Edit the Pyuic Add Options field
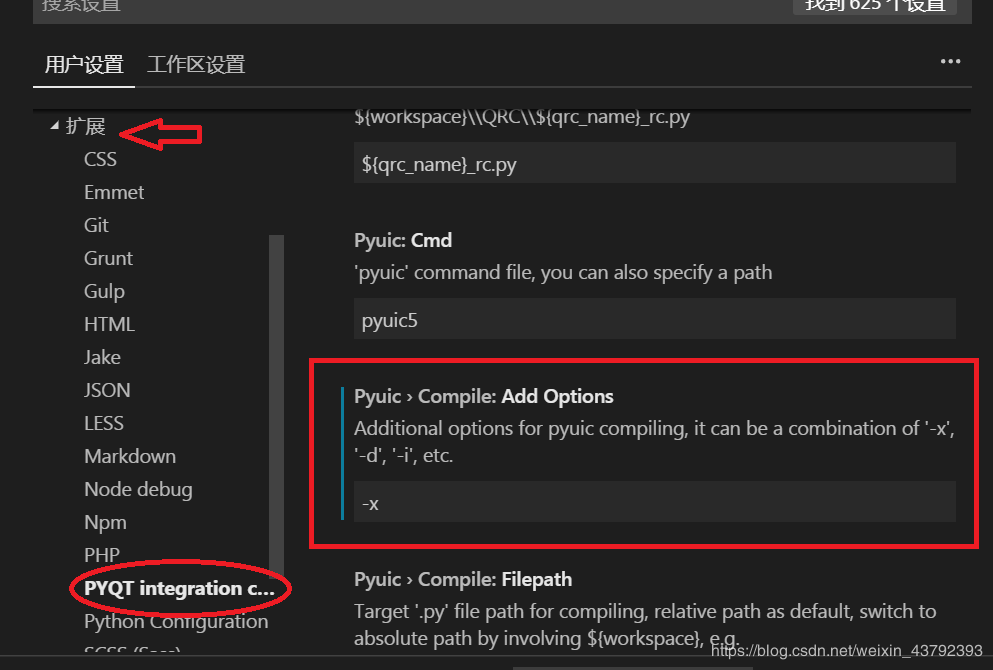The width and height of the screenshot is (993, 670). tap(655, 502)
